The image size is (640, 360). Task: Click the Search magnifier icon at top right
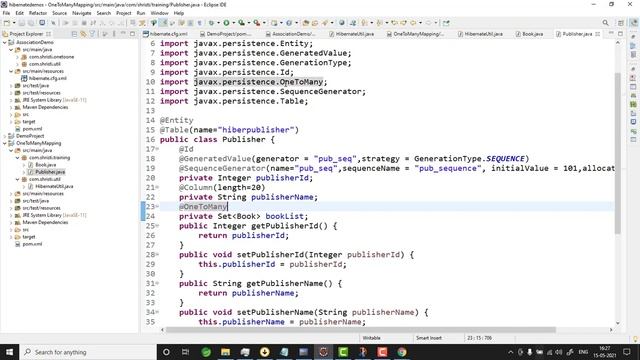click(x=605, y=23)
